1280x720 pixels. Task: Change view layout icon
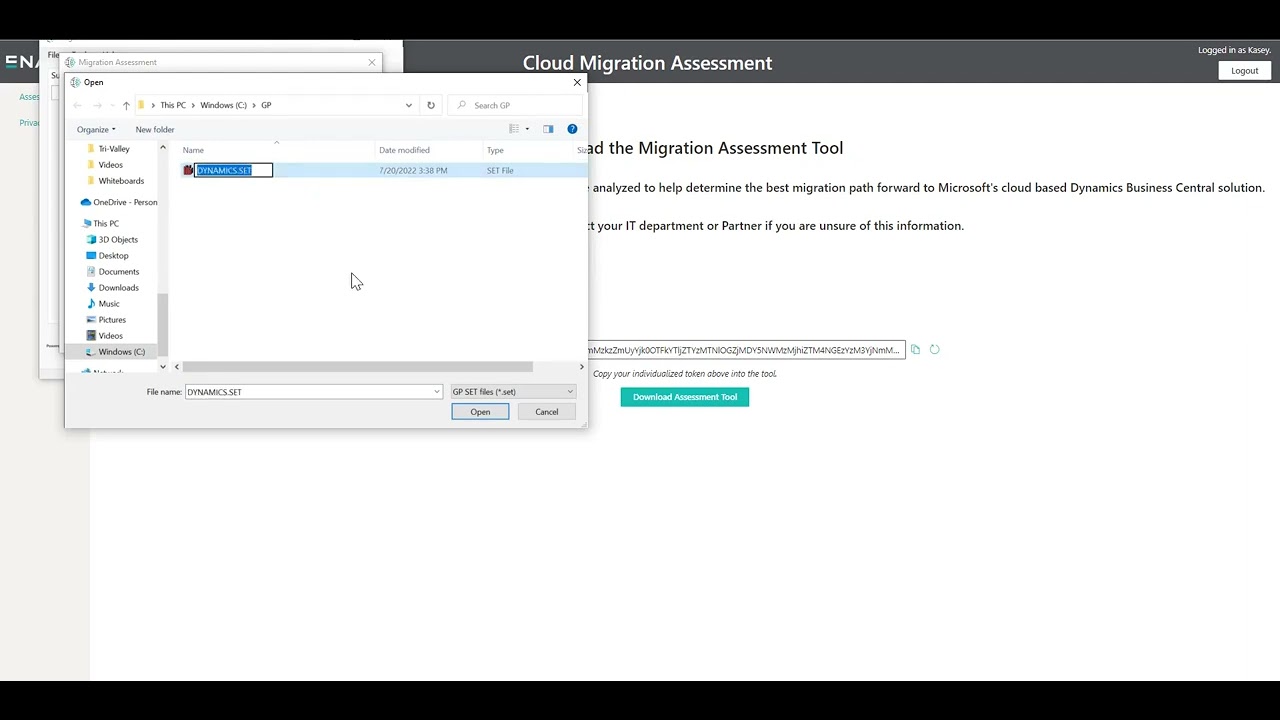pos(514,129)
